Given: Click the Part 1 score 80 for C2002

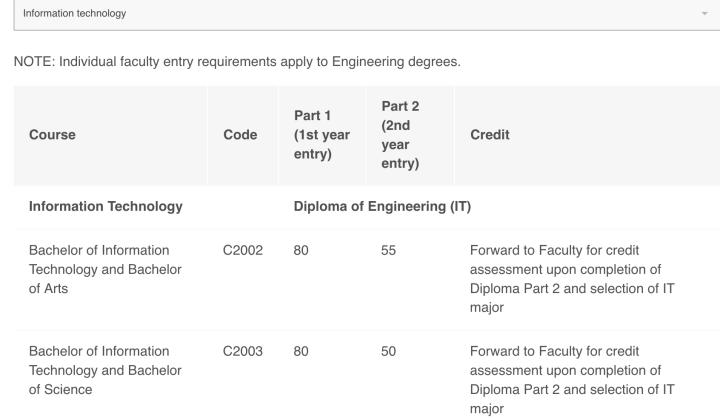Looking at the screenshot, I should click(x=301, y=251).
